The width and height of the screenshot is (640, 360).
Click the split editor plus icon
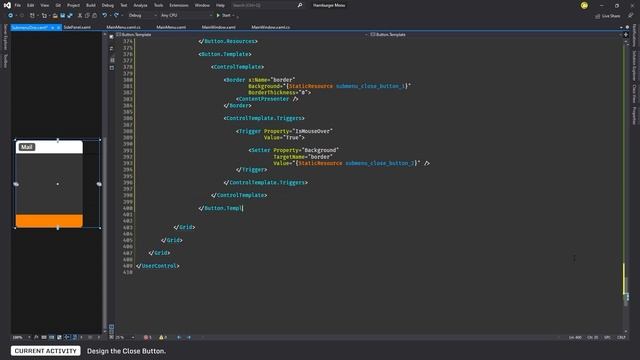coord(626,35)
